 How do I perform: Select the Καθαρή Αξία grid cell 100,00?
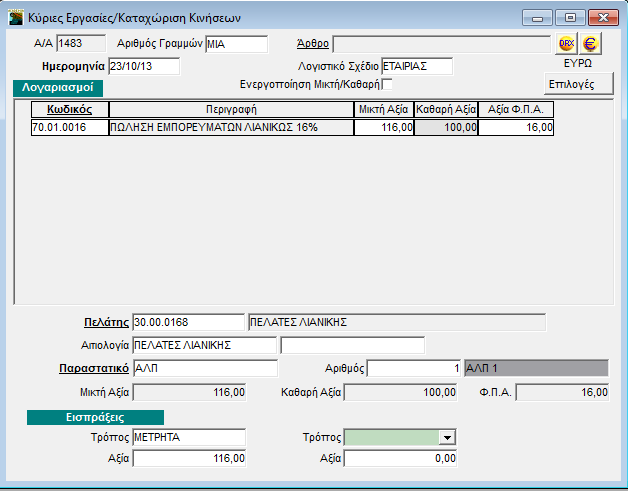point(446,127)
